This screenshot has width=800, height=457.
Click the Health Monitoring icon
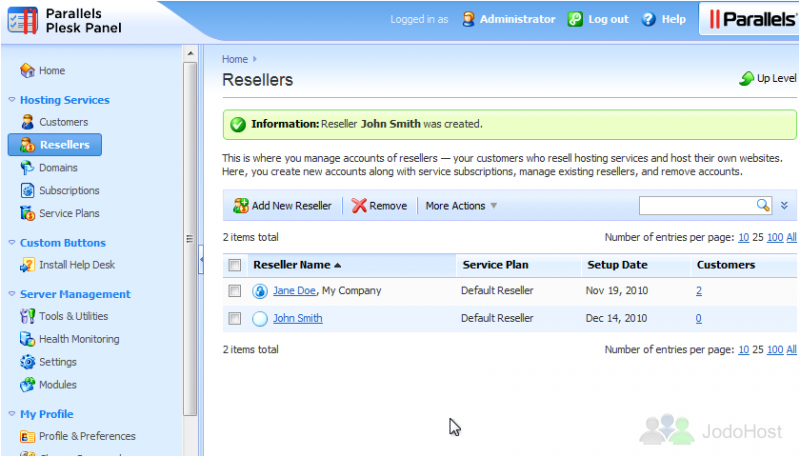27,339
